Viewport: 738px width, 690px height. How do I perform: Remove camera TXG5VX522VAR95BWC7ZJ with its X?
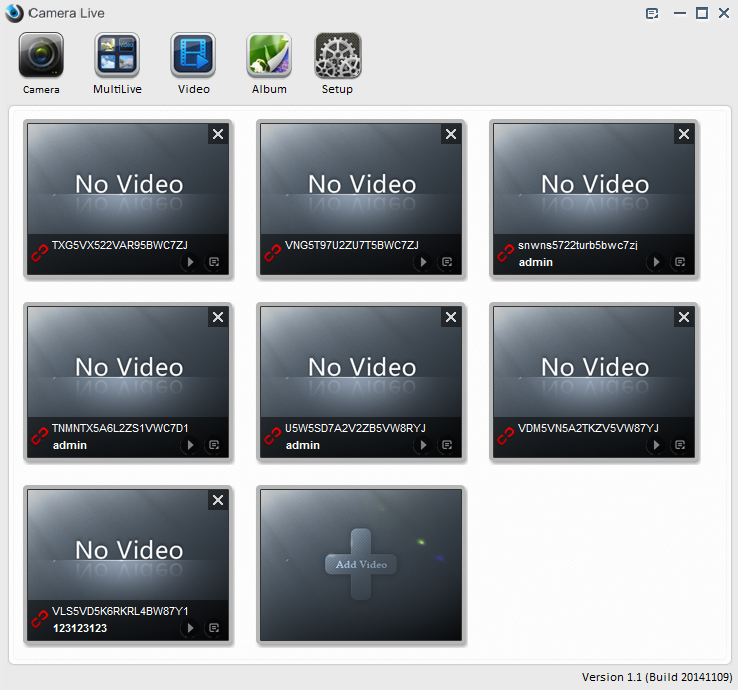point(218,134)
